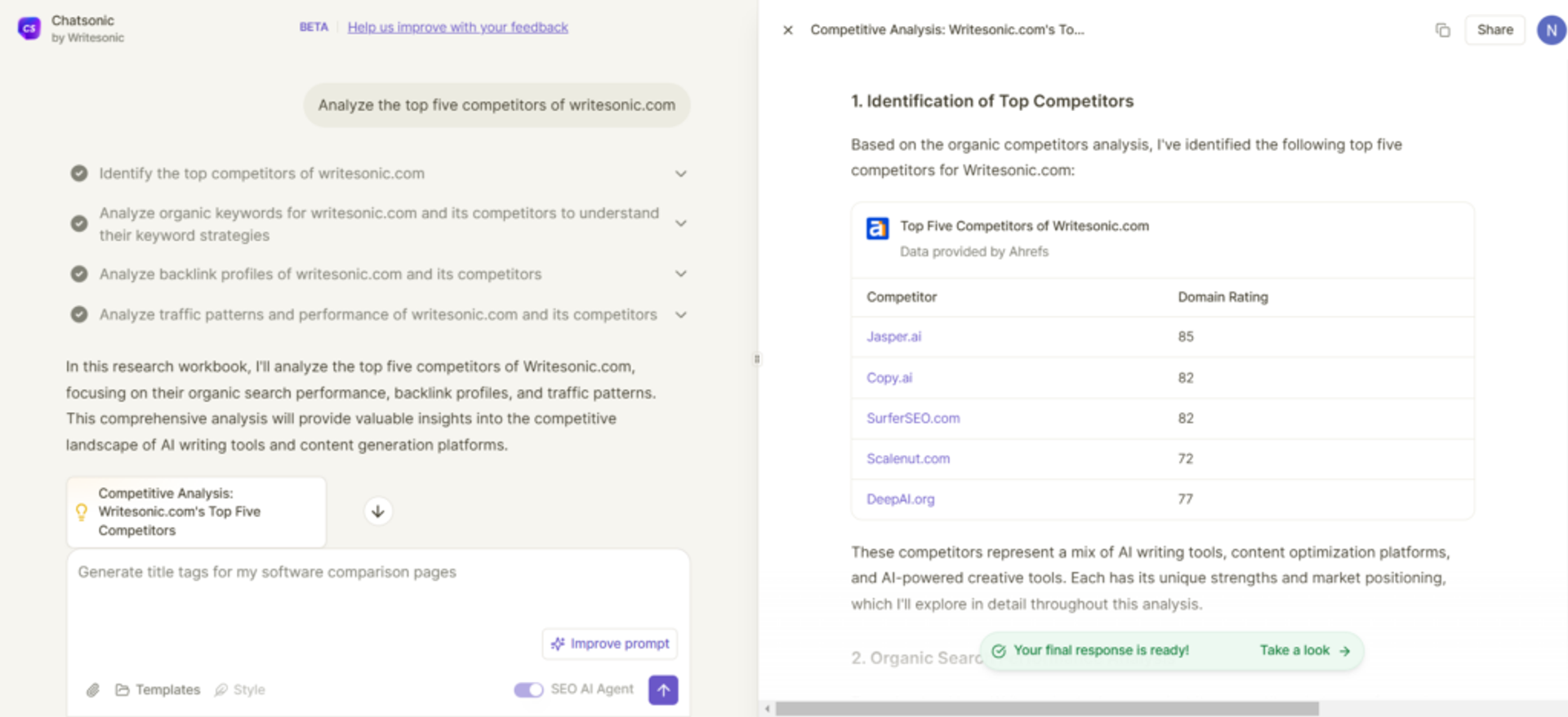Expand 'Identify the top competitors' step

click(x=680, y=174)
